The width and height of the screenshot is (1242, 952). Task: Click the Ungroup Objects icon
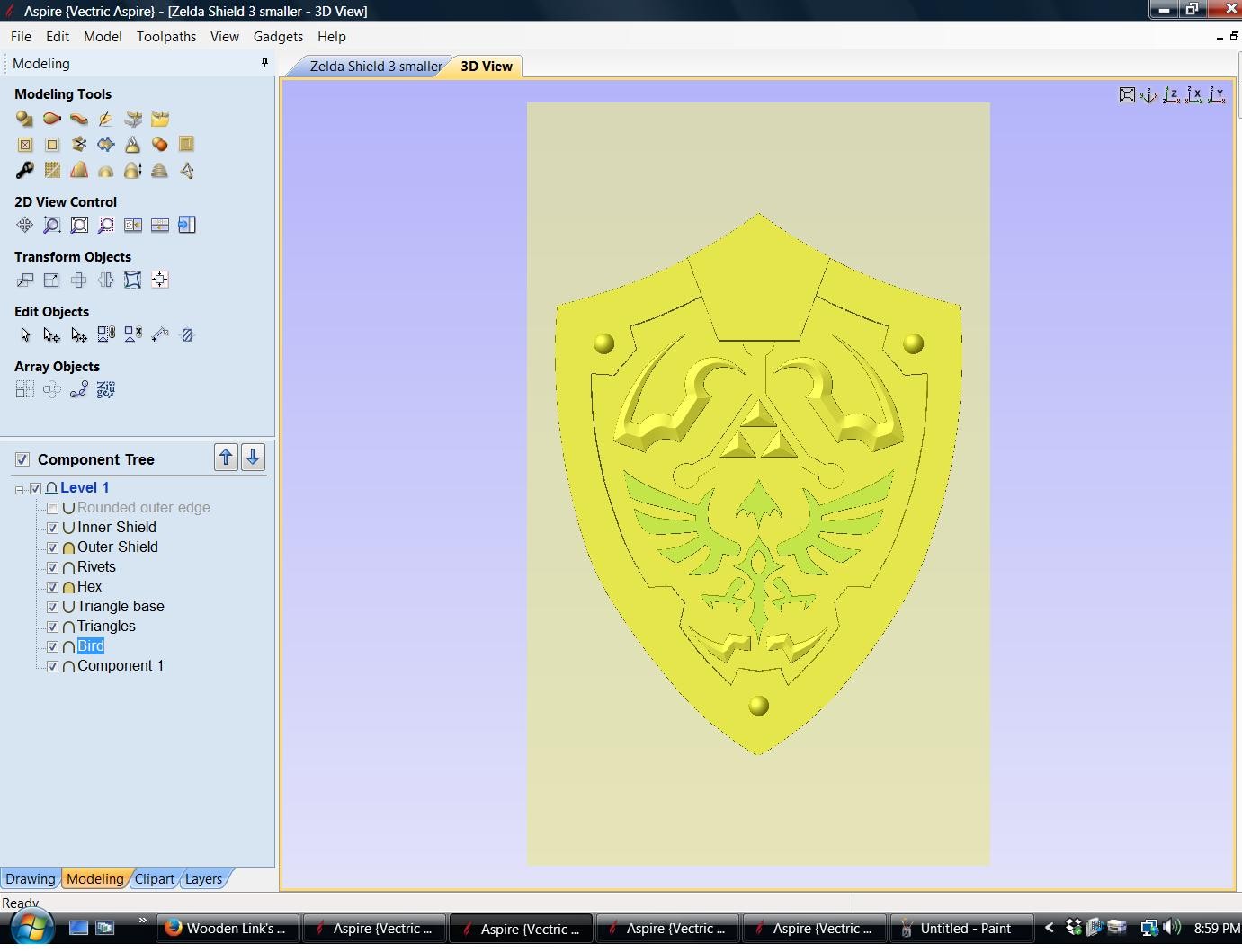pos(133,334)
